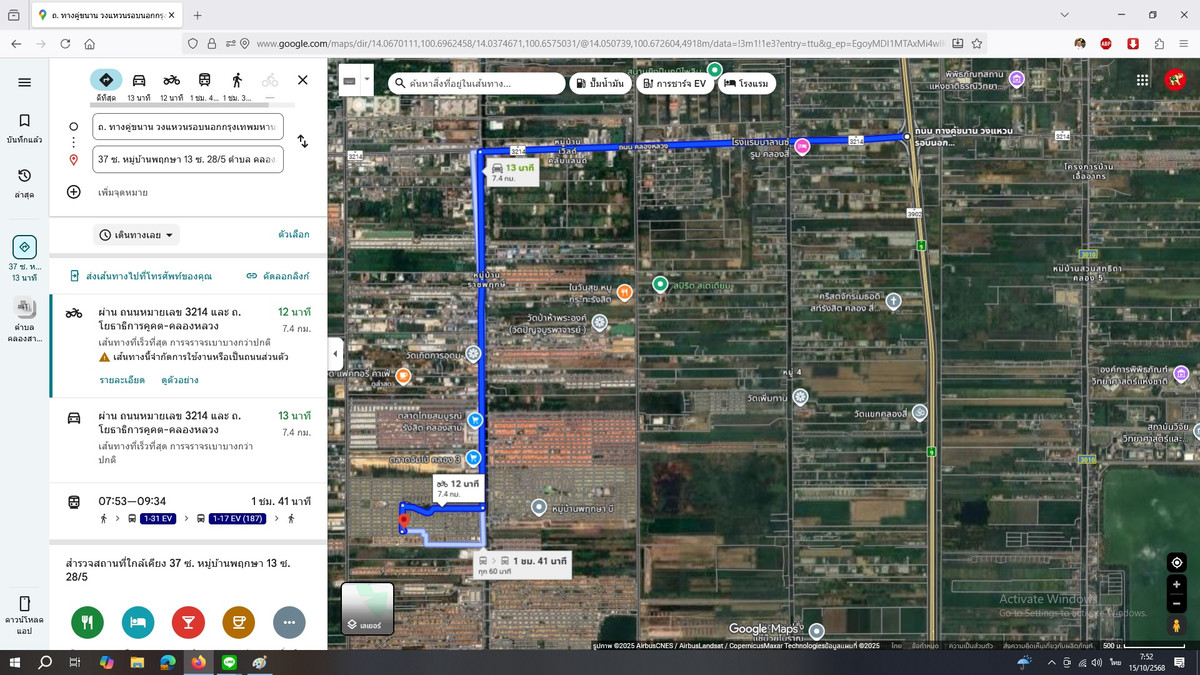This screenshot has width=1200, height=675.
Task: Click the ปั๊มน้ำมัน gas station chip
Action: pos(601,83)
